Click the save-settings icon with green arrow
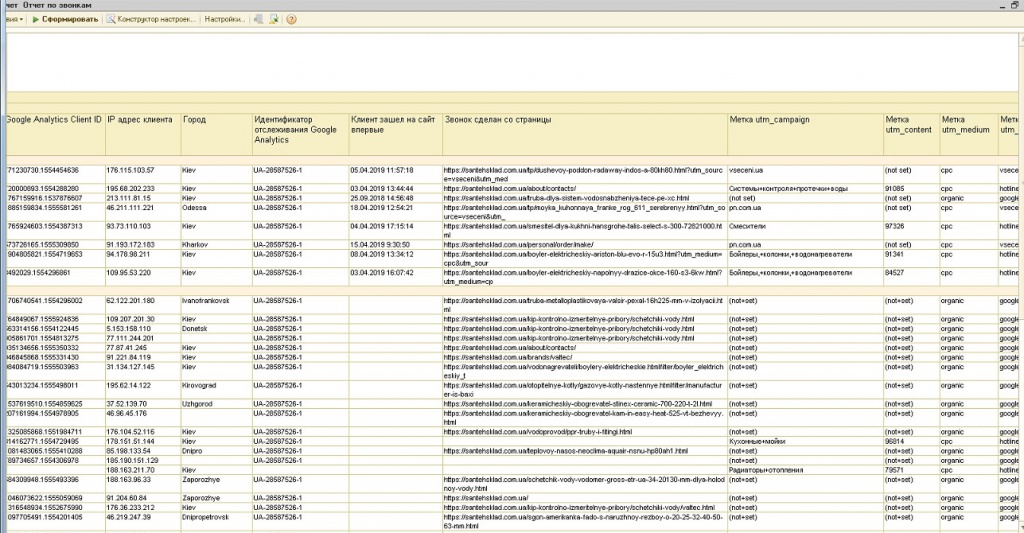 pyautogui.click(x=274, y=20)
